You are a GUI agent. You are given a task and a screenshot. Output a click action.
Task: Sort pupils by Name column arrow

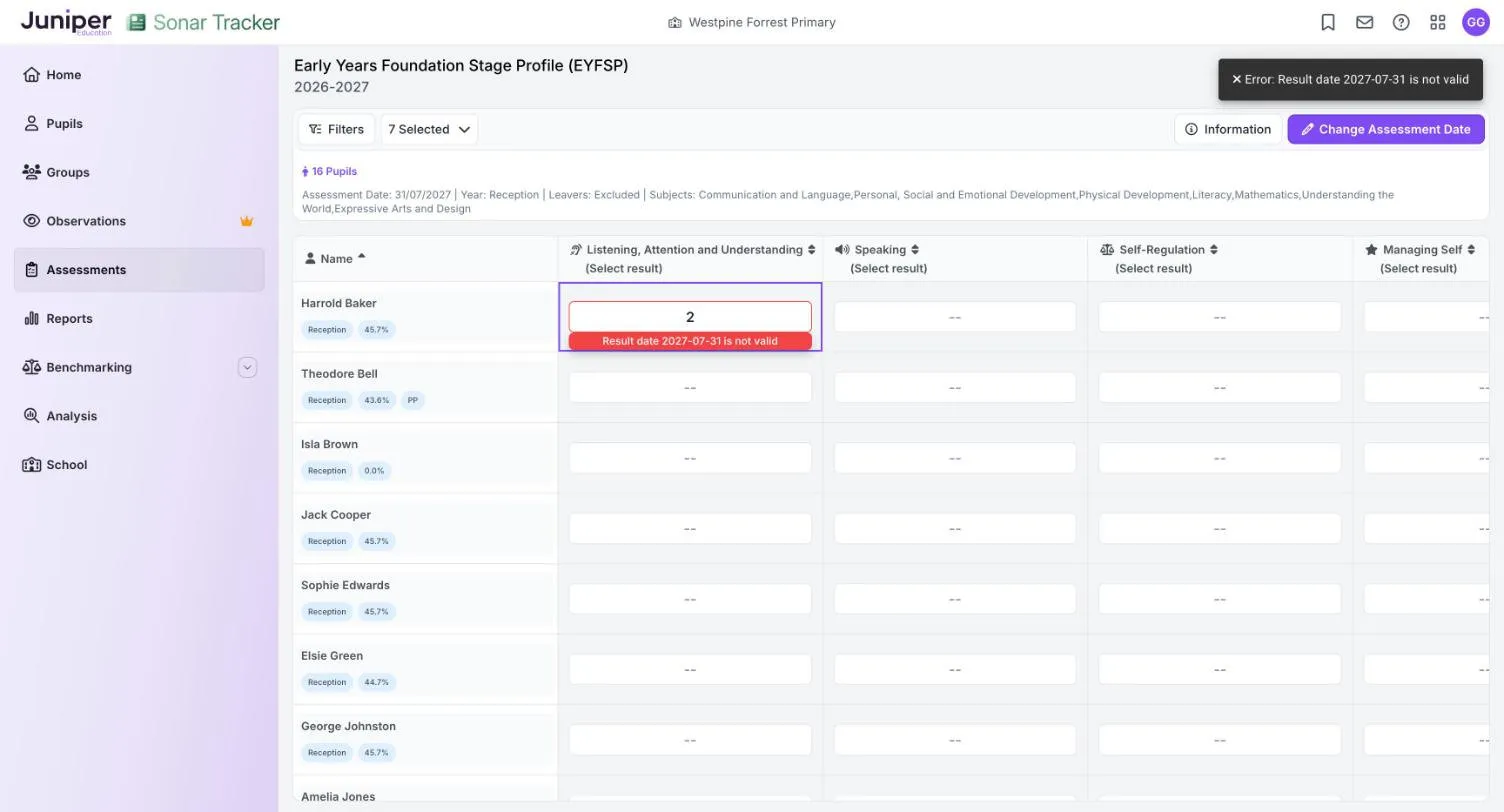[x=361, y=257]
